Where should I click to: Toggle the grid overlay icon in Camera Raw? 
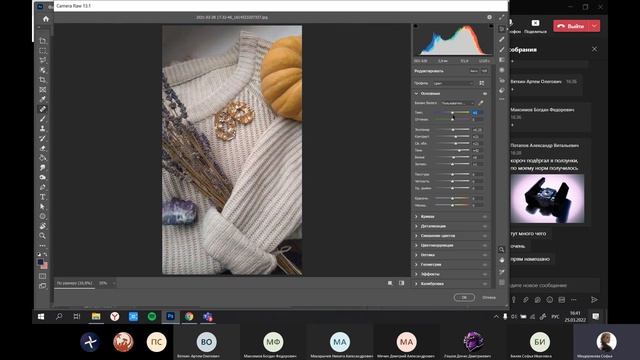502,282
